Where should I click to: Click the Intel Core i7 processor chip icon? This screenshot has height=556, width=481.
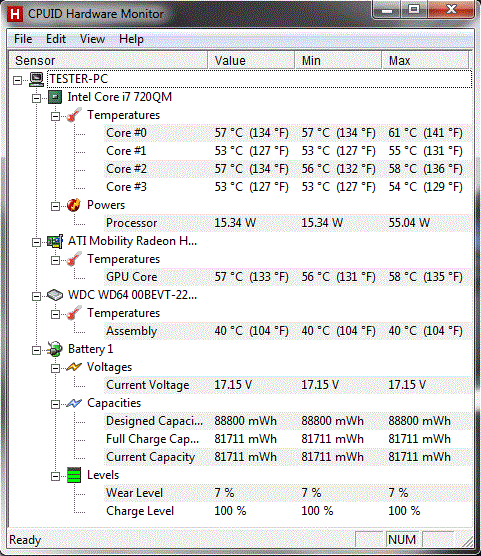tap(55, 97)
